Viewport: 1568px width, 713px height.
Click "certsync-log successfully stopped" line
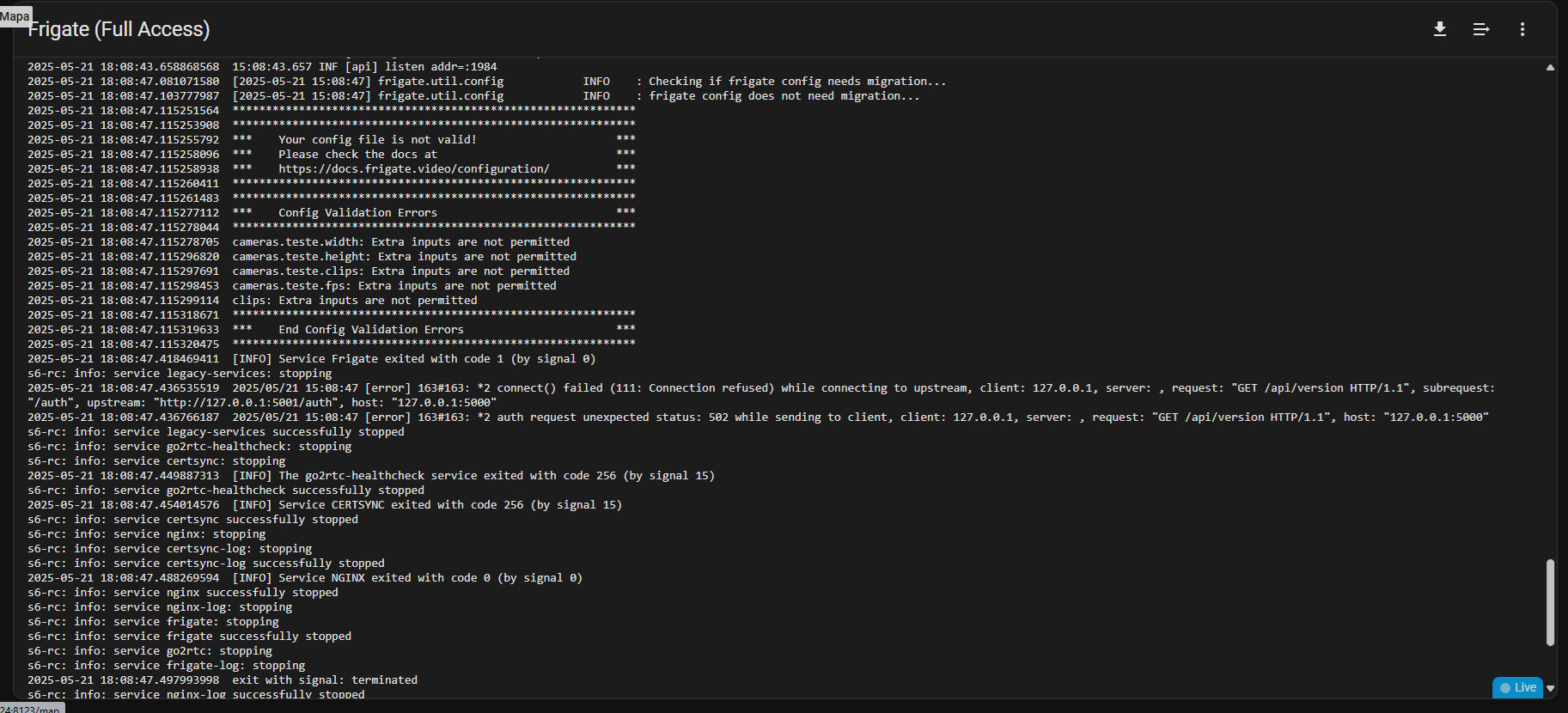click(206, 564)
